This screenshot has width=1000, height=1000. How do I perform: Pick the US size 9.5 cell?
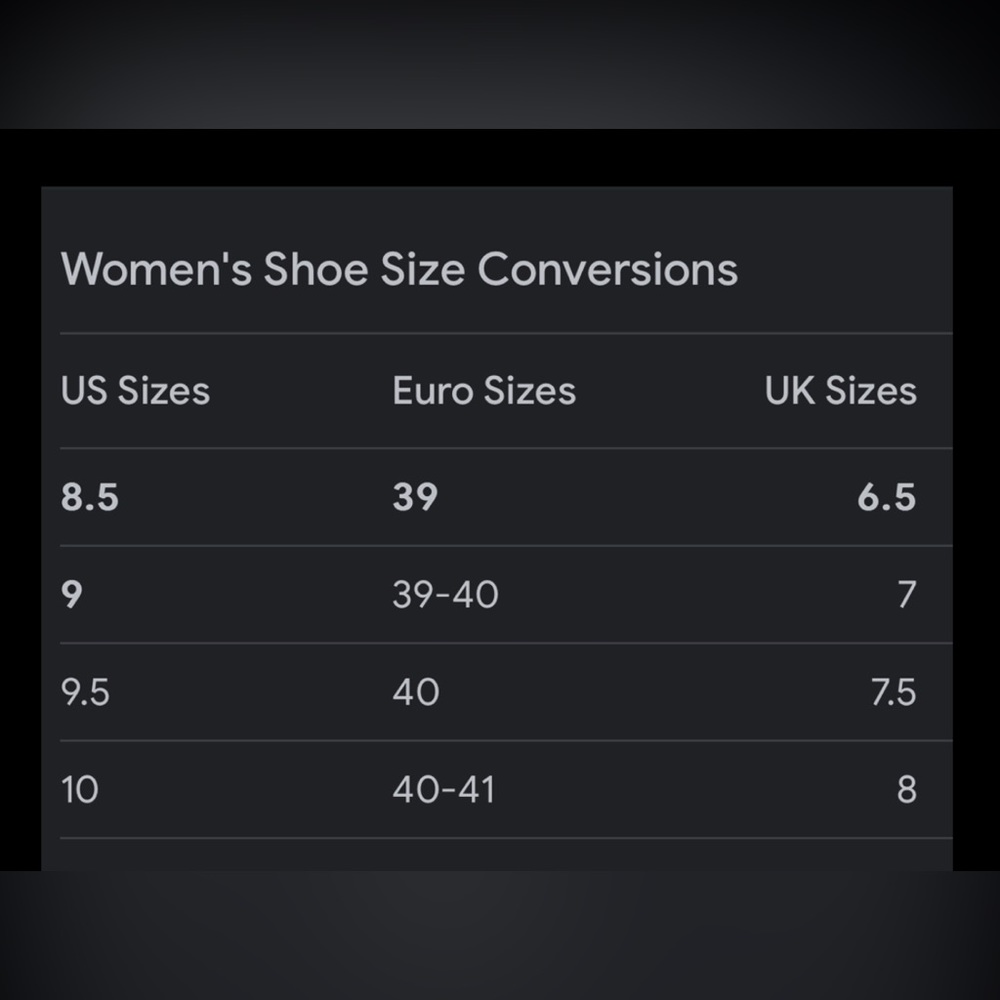85,692
